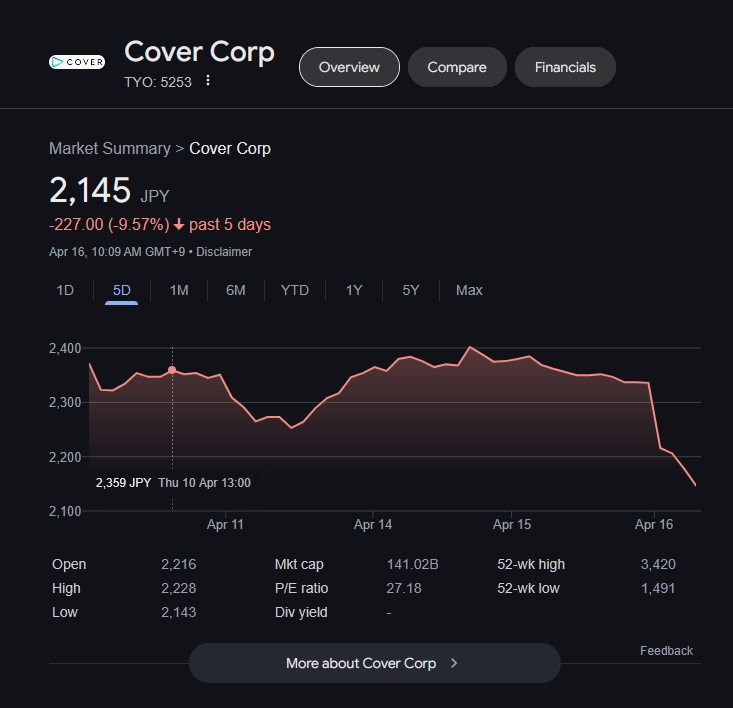This screenshot has width=733, height=708.
Task: Click the chevron on More about Cover Corp
Action: tap(454, 663)
